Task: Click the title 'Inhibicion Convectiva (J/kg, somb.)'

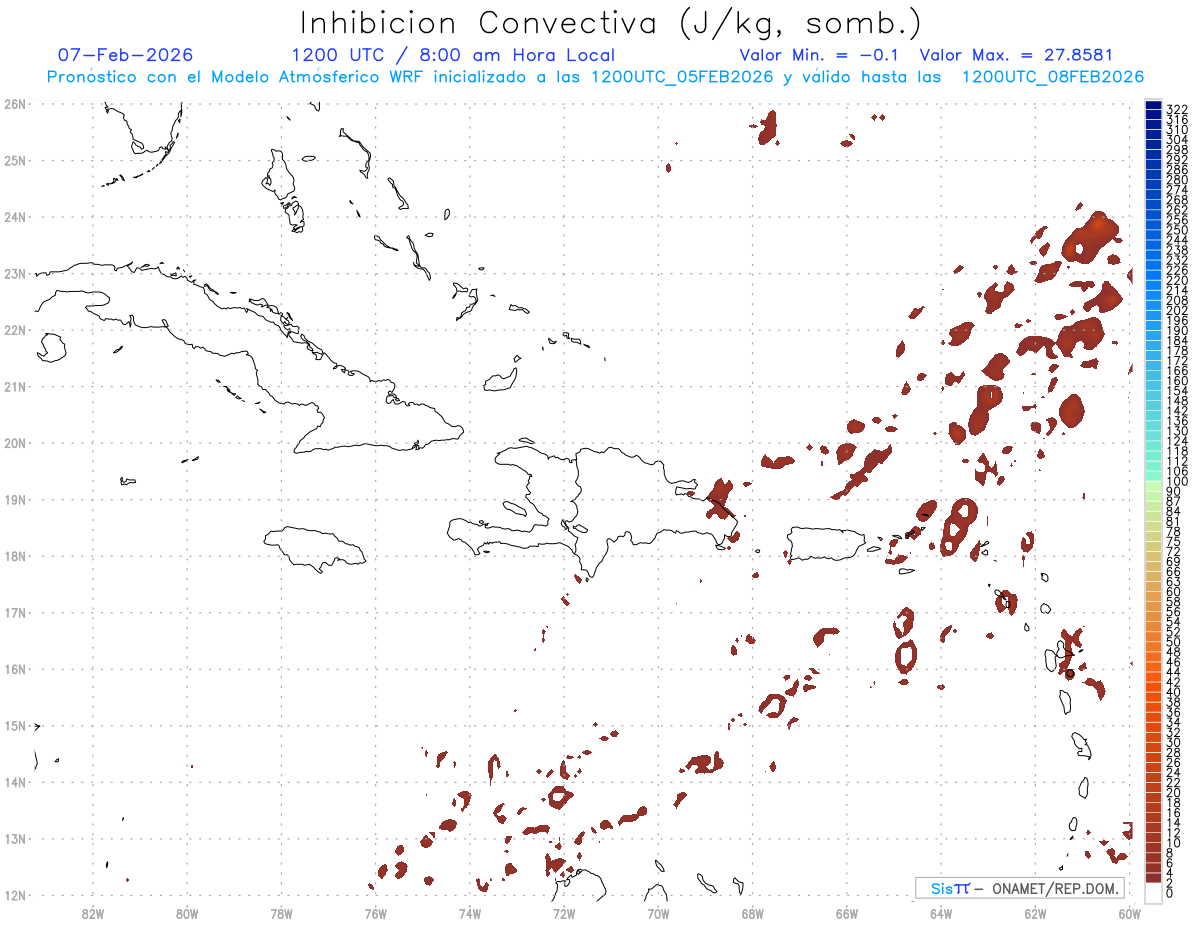Action: click(610, 23)
